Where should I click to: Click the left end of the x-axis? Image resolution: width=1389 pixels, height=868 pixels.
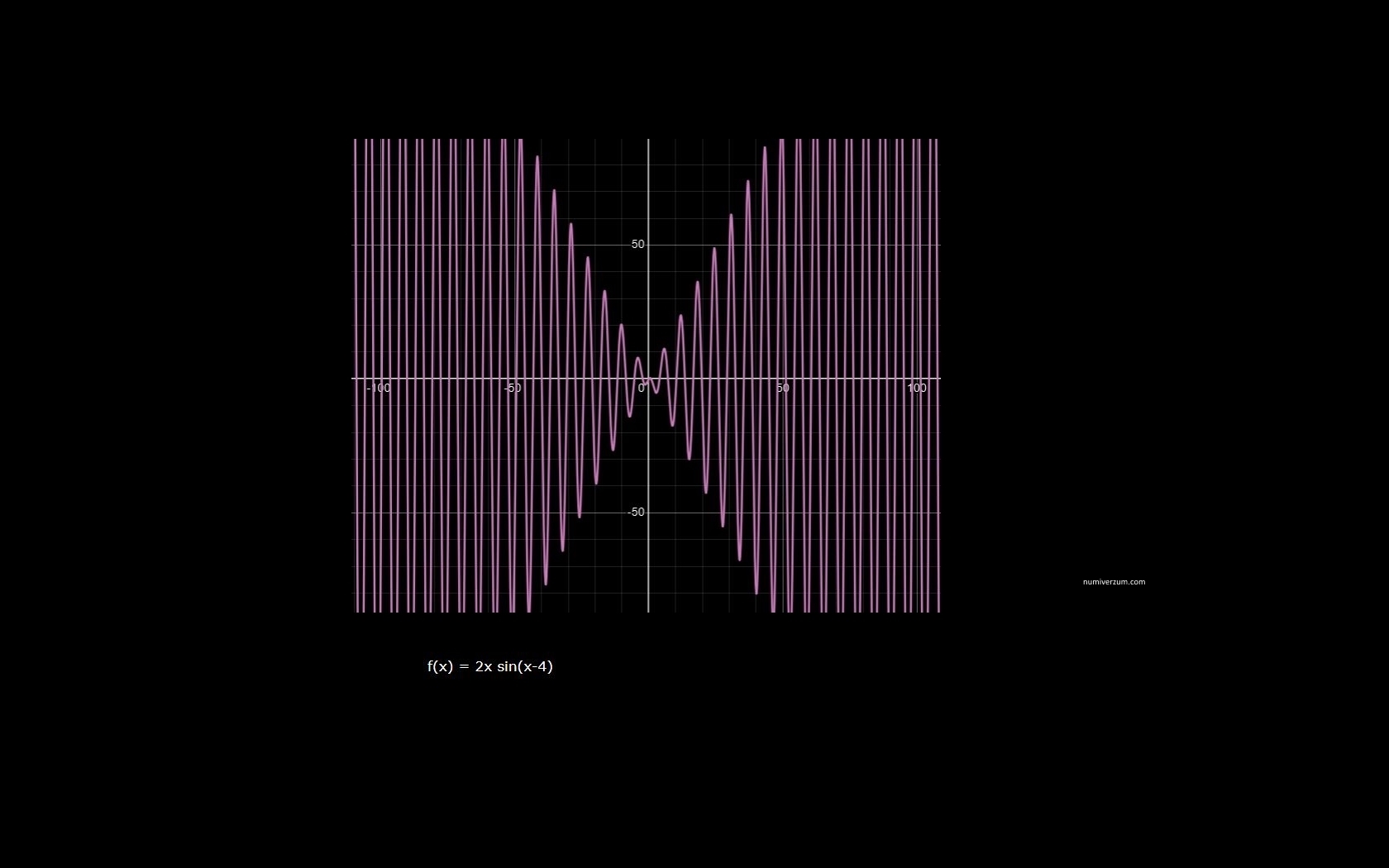pyautogui.click(x=354, y=379)
